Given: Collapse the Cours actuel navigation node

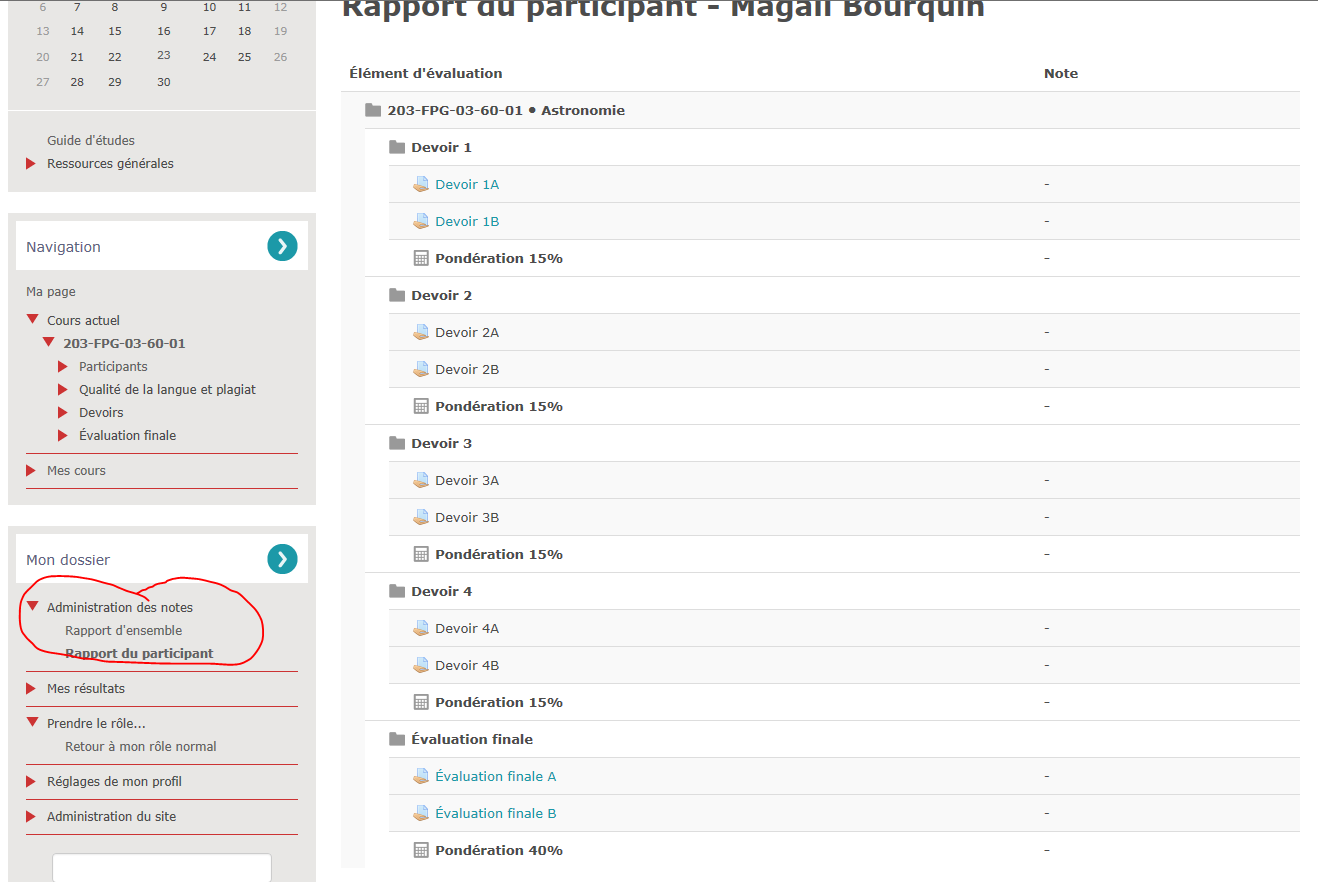Looking at the screenshot, I should (32, 320).
